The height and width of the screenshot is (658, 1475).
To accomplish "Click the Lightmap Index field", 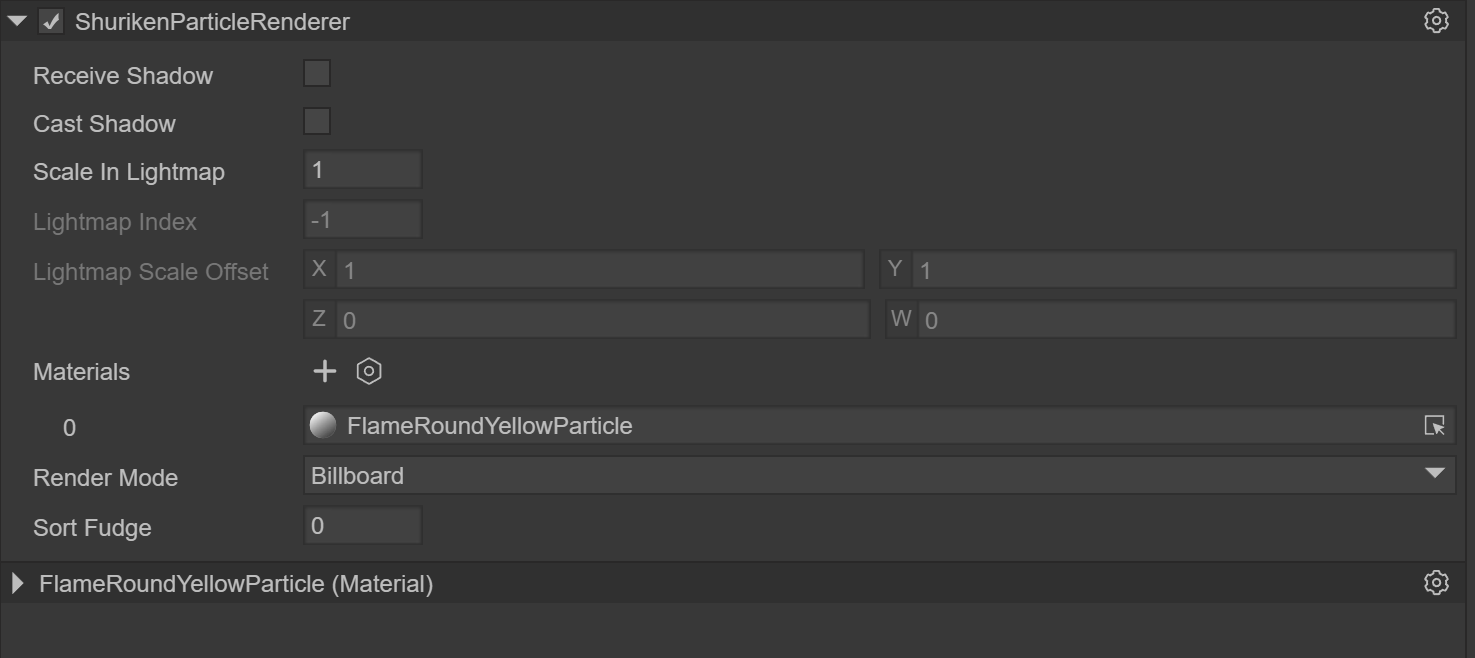I will click(362, 220).
